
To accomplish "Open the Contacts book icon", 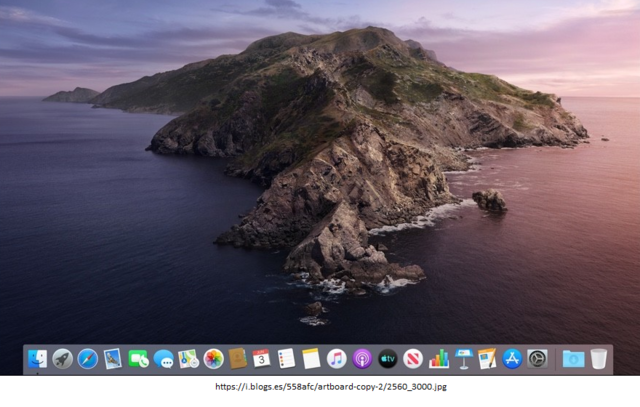I will tap(238, 359).
